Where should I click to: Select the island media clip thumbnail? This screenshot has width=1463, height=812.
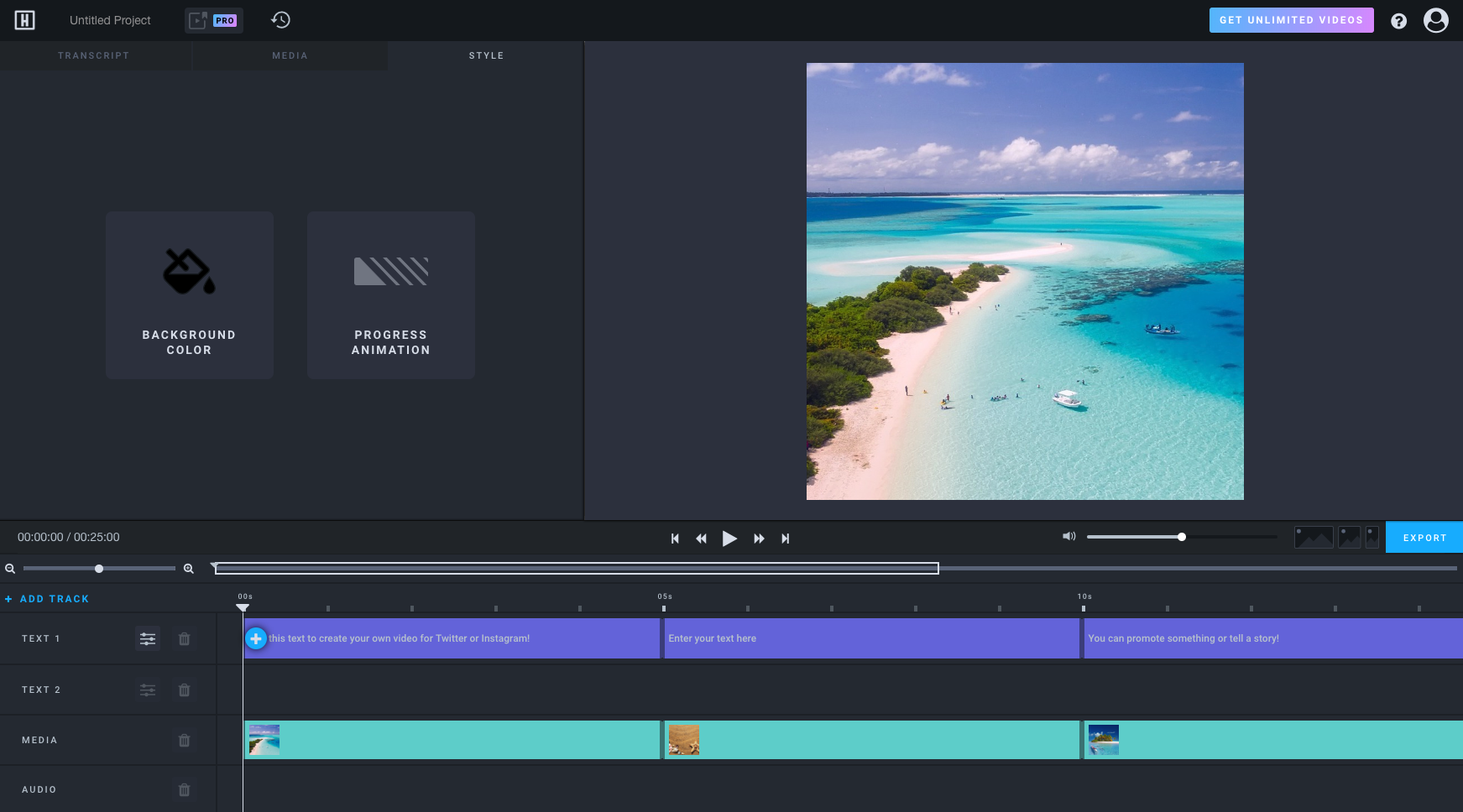(1104, 740)
